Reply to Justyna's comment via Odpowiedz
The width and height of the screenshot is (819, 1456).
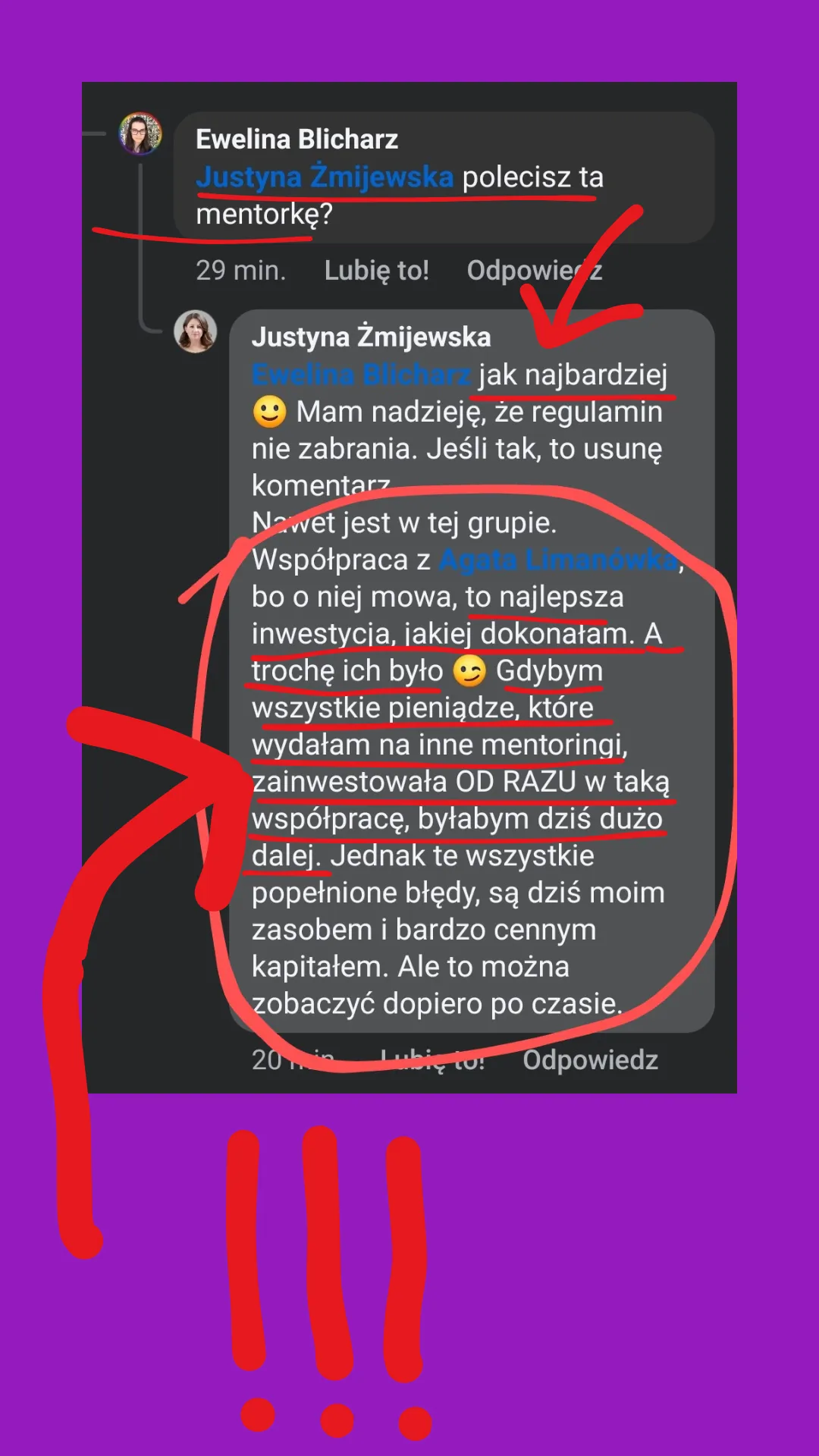(x=590, y=1059)
